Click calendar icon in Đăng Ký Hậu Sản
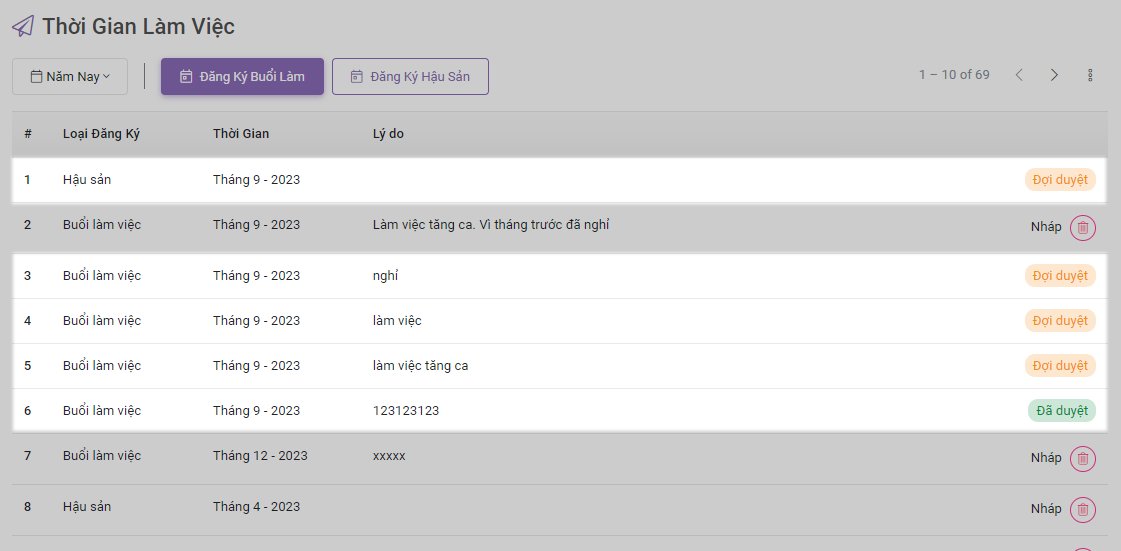 click(x=356, y=77)
